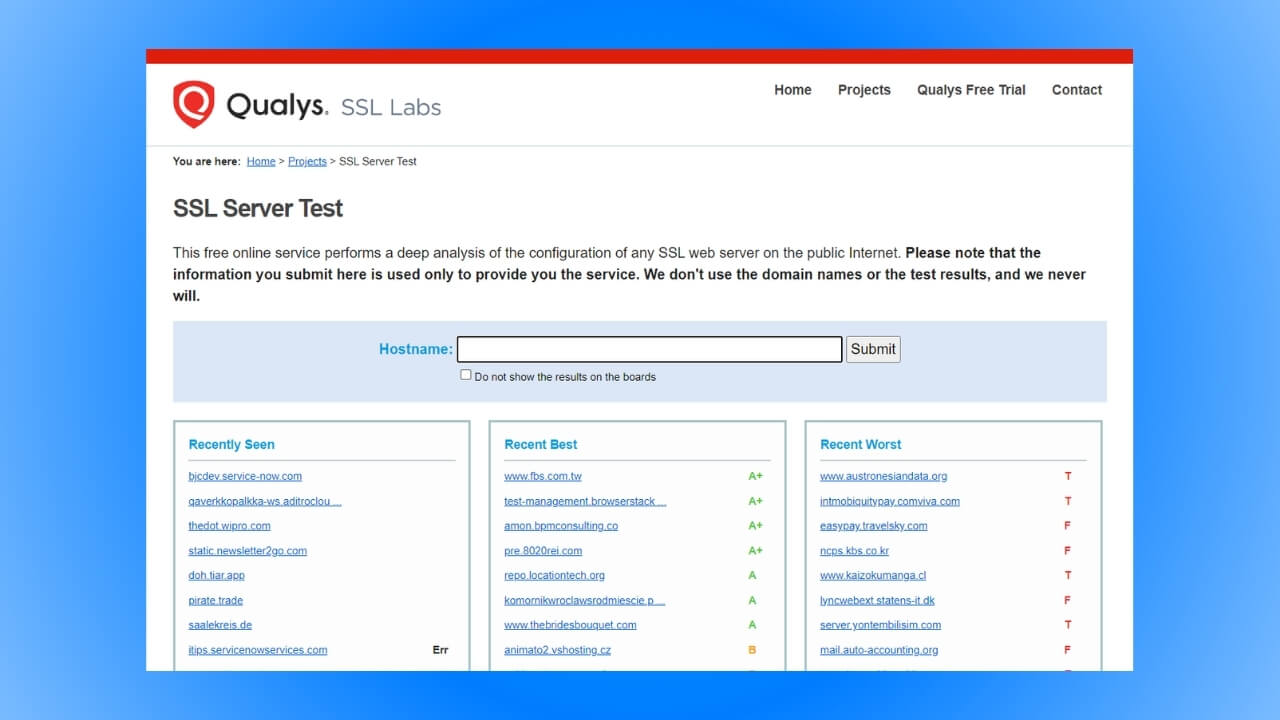
Task: Open ncps.kbs.co.kr result
Action: [854, 551]
